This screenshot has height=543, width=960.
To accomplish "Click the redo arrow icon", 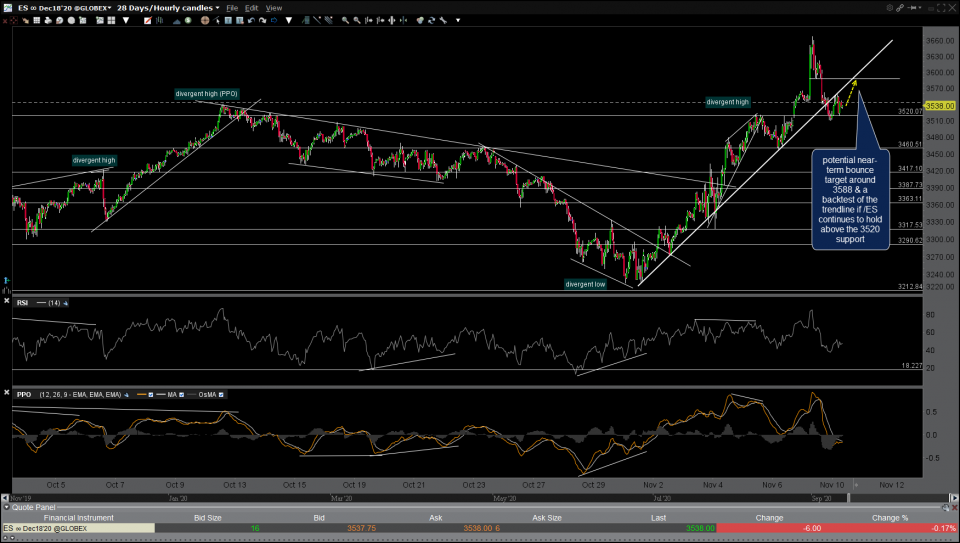I will pyautogui.click(x=262, y=20).
